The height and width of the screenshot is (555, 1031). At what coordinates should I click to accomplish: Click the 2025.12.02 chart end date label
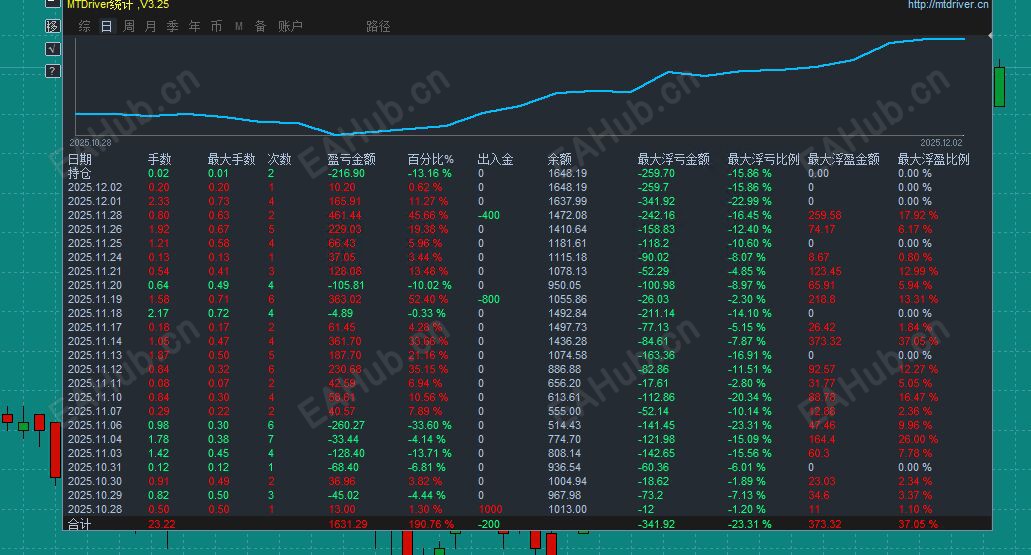pyautogui.click(x=941, y=143)
